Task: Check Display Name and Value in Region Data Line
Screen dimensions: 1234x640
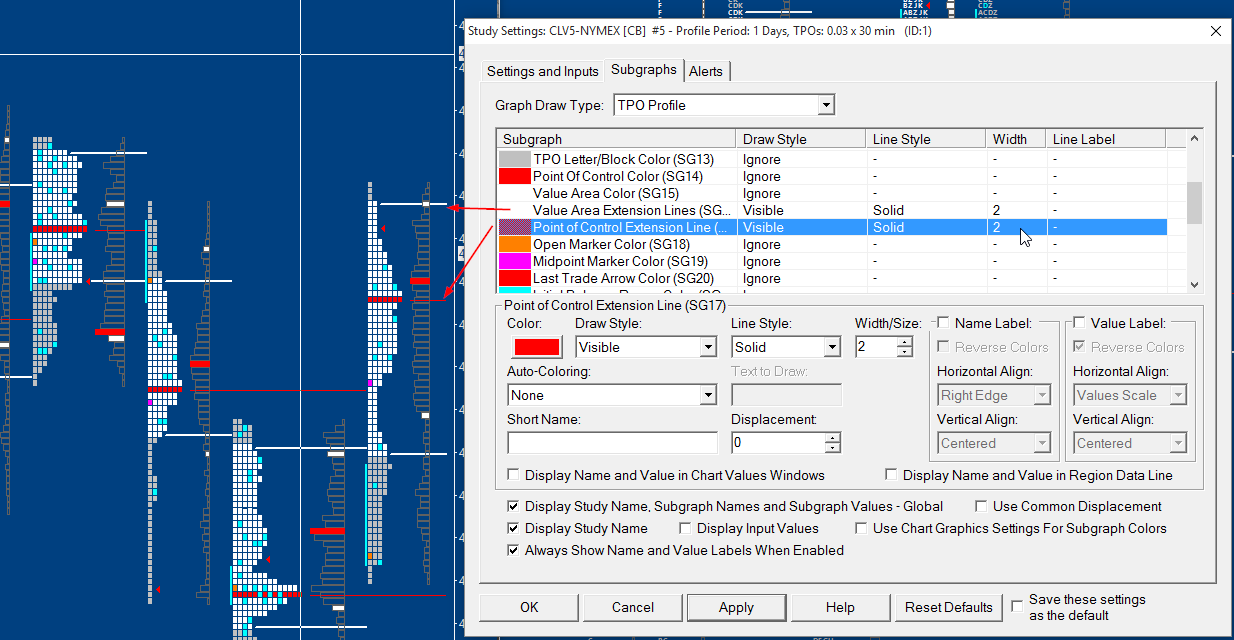Action: [x=892, y=475]
